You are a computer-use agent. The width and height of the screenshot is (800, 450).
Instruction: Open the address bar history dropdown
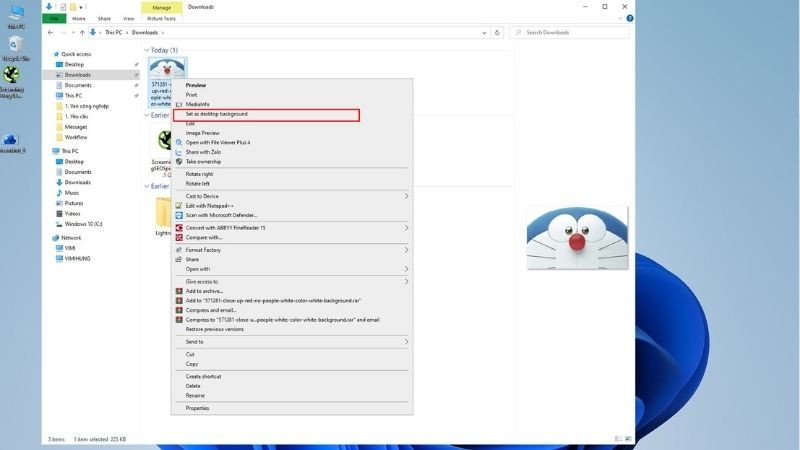point(484,33)
